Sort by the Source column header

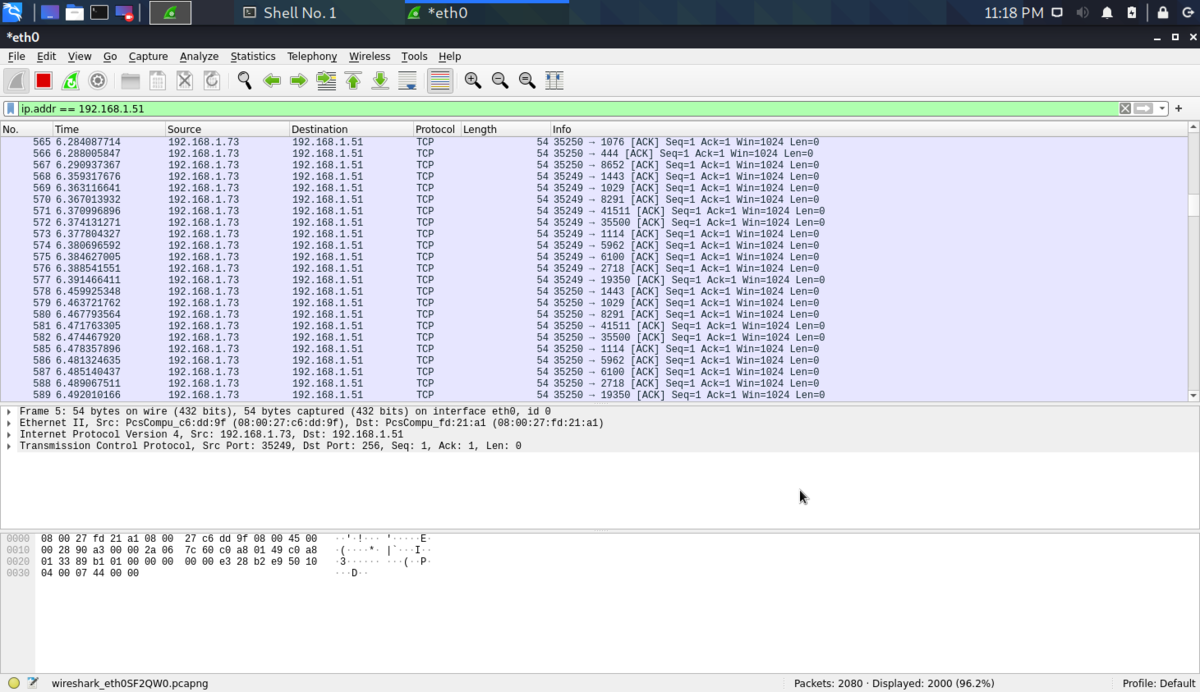point(227,129)
